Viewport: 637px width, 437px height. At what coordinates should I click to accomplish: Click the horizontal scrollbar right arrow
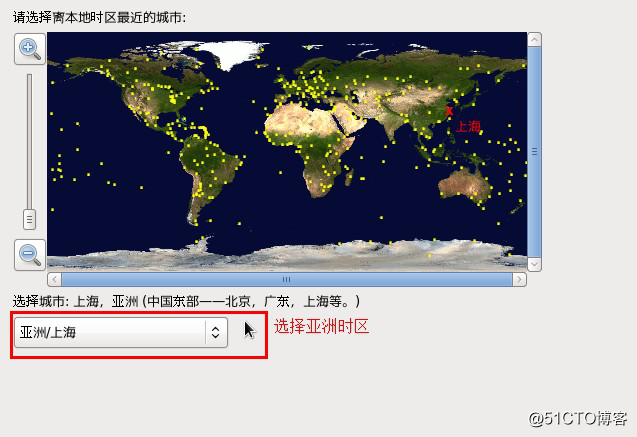[x=519, y=279]
